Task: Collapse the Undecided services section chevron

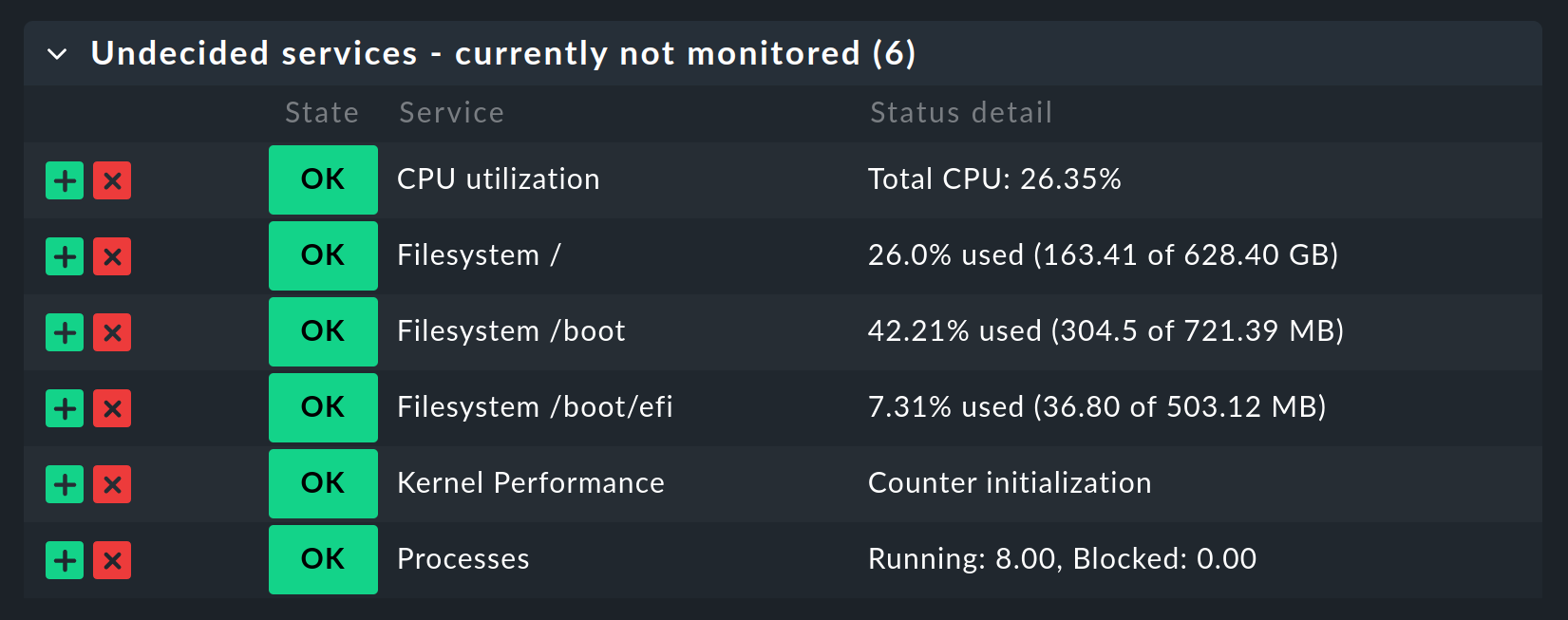Action: click(57, 54)
